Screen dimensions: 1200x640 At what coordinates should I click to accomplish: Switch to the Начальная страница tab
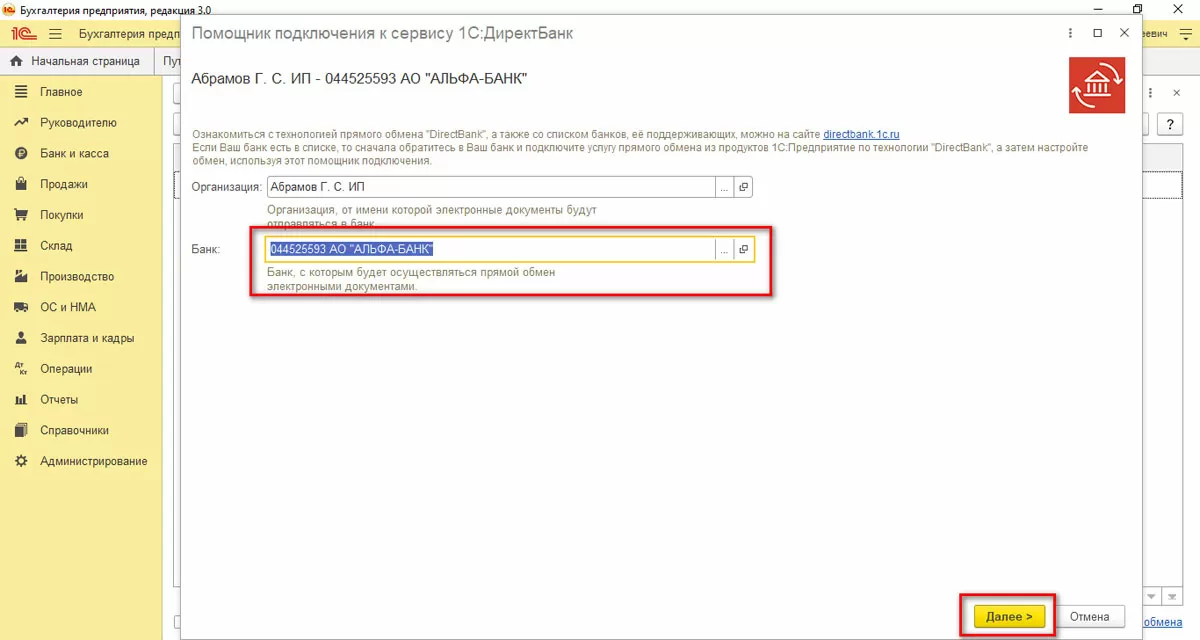point(76,61)
